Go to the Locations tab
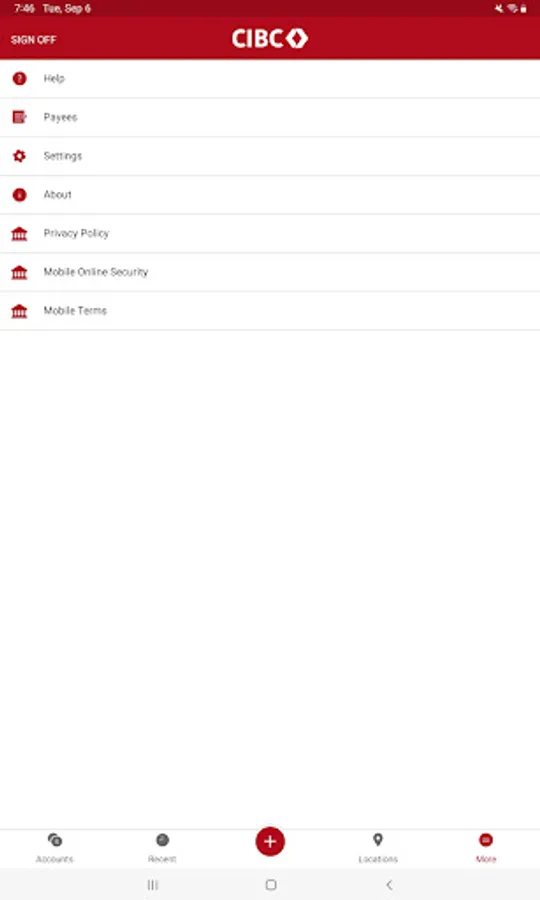 378,848
